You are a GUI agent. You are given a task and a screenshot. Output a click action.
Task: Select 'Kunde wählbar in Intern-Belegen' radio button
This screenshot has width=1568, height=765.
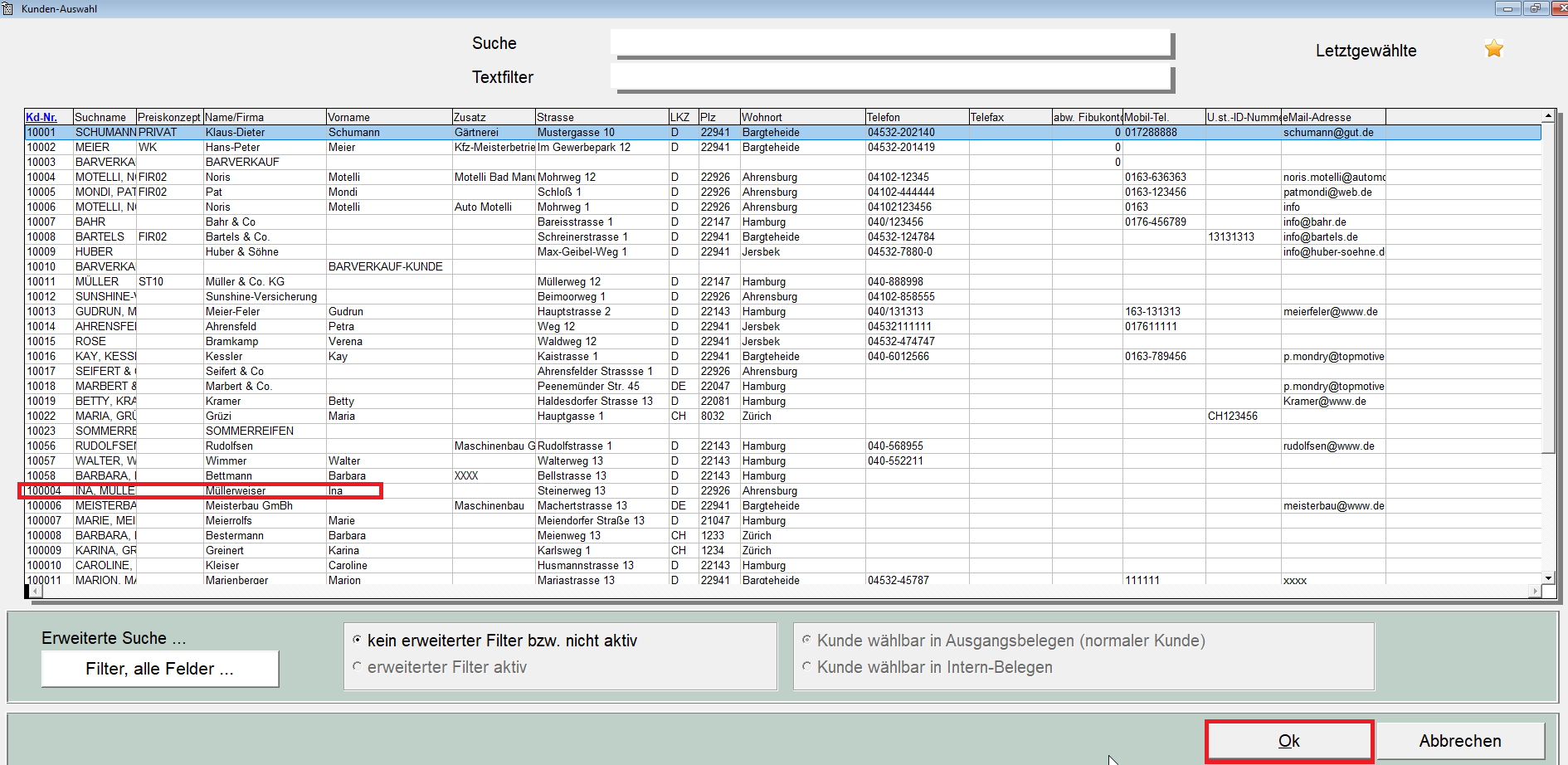tap(806, 666)
